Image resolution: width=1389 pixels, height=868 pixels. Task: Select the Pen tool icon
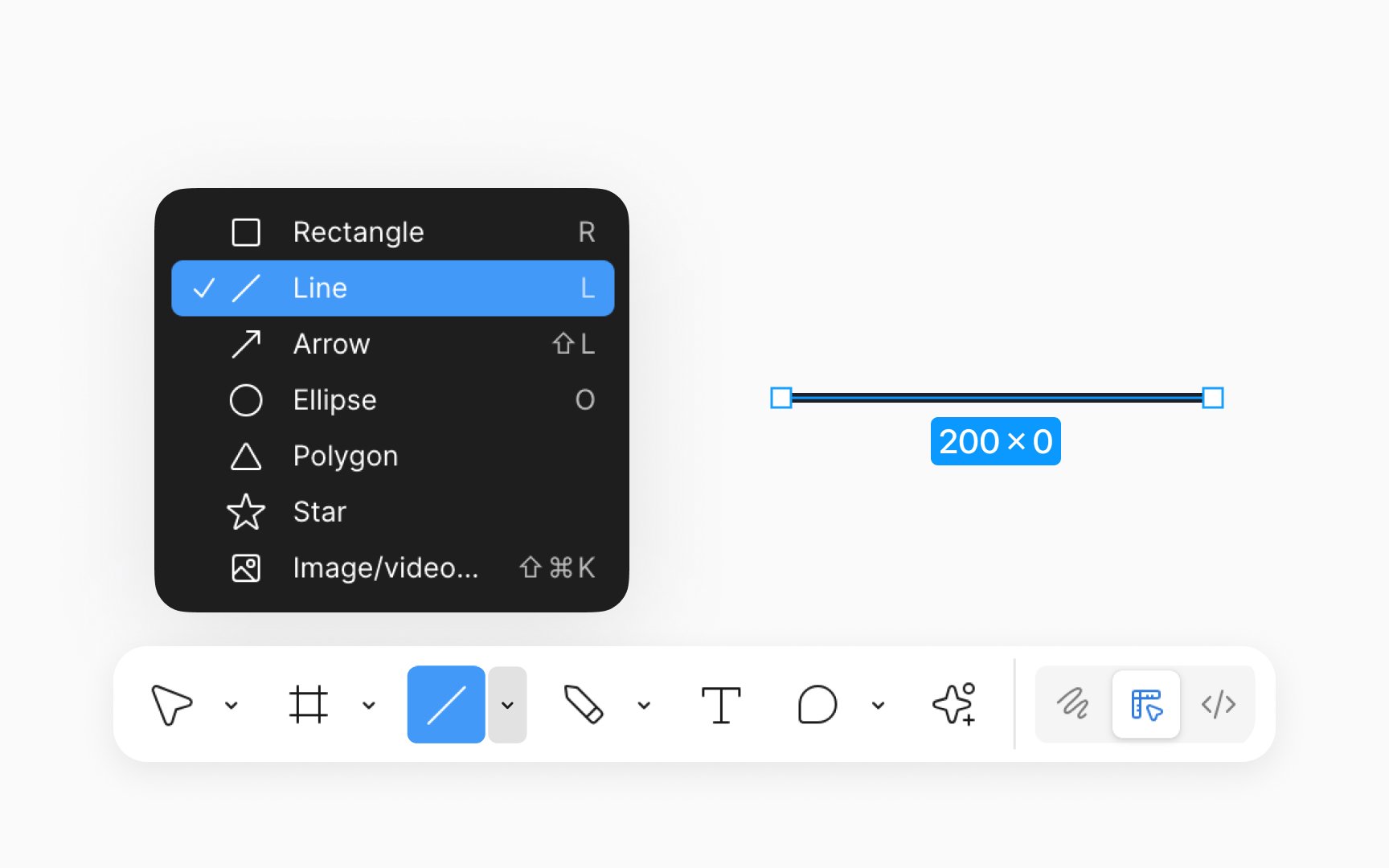(x=584, y=705)
